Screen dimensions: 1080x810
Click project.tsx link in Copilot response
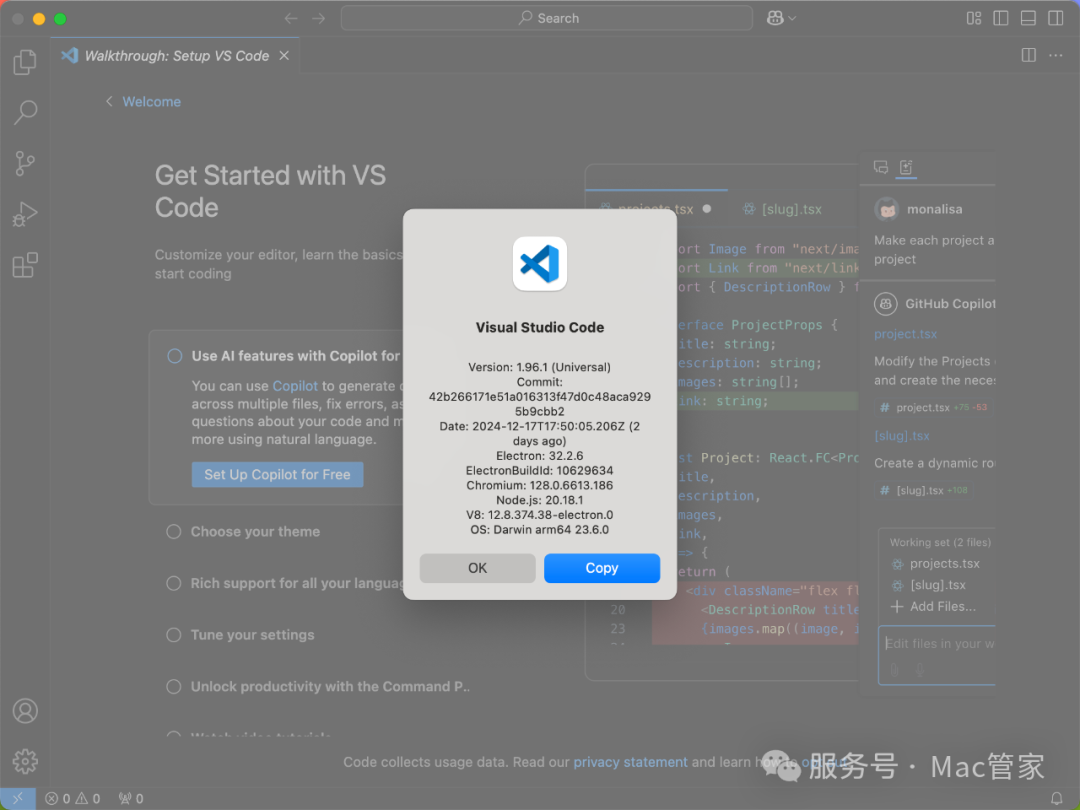[x=905, y=334]
